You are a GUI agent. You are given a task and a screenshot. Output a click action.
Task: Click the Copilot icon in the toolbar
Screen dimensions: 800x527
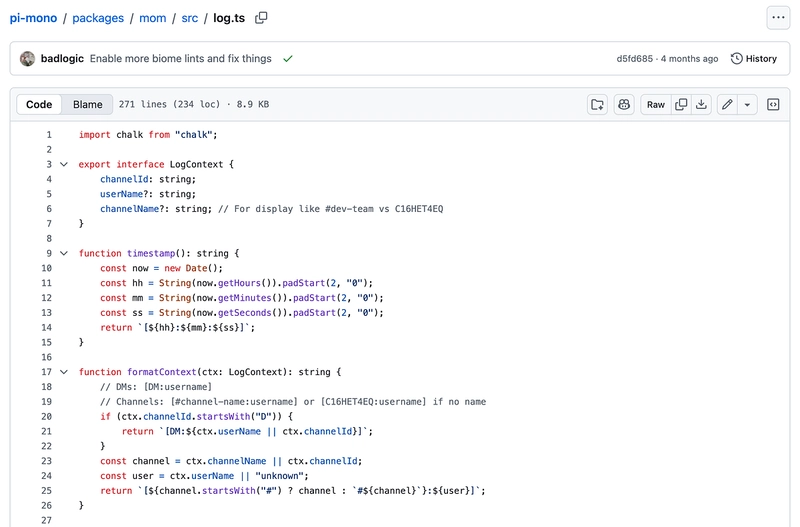coord(624,104)
